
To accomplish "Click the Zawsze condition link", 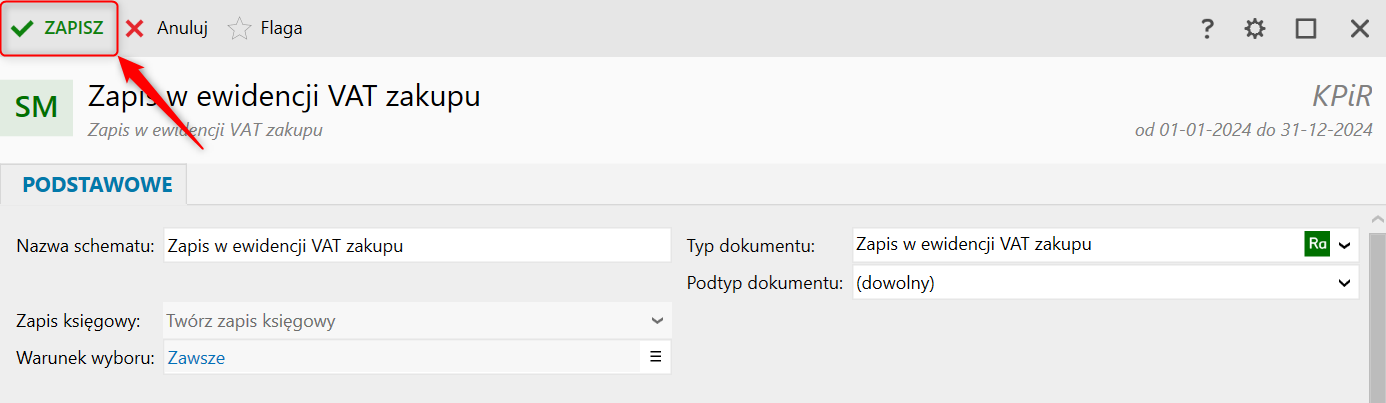I will tap(196, 357).
